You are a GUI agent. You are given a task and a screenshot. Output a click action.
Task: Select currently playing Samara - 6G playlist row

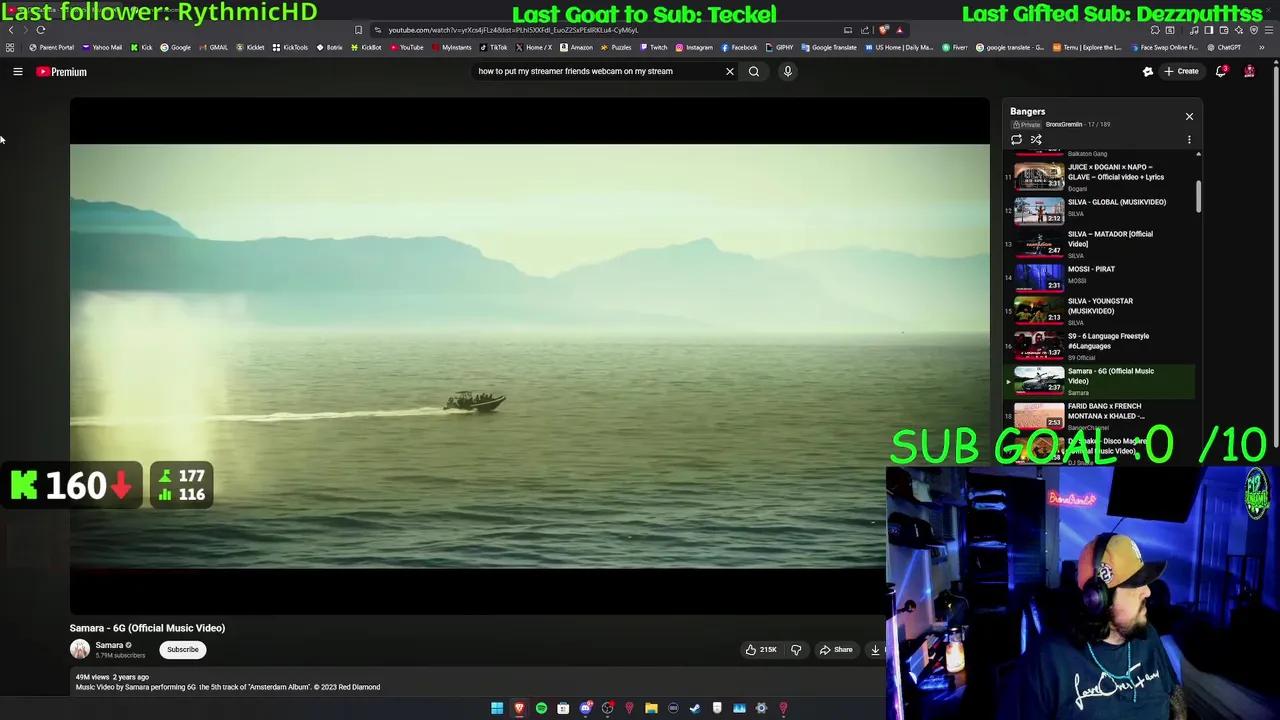pos(1100,380)
